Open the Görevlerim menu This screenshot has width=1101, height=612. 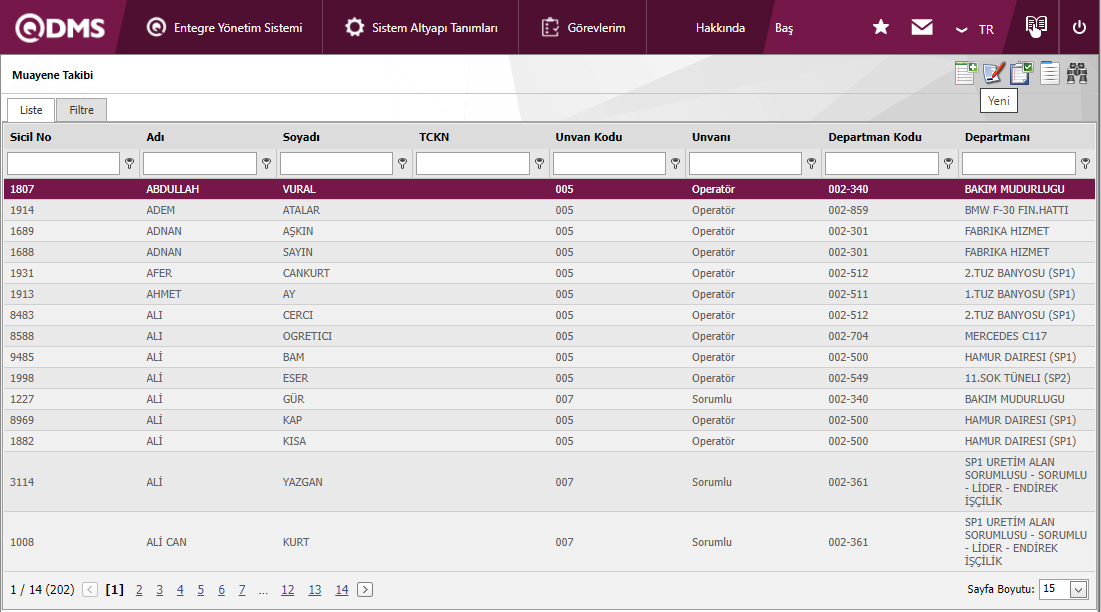coord(583,28)
